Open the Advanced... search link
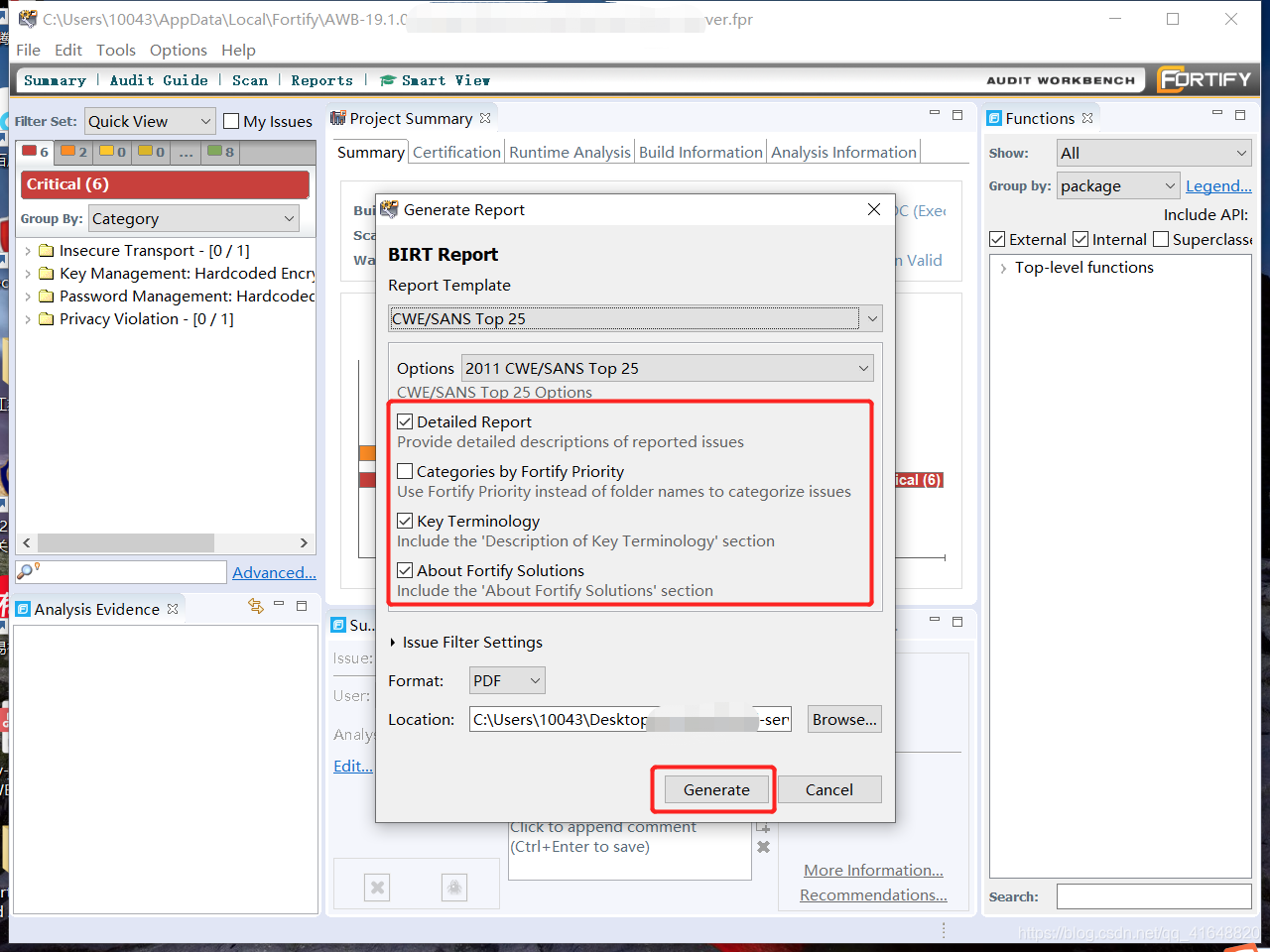The height and width of the screenshot is (952, 1270). 274,572
